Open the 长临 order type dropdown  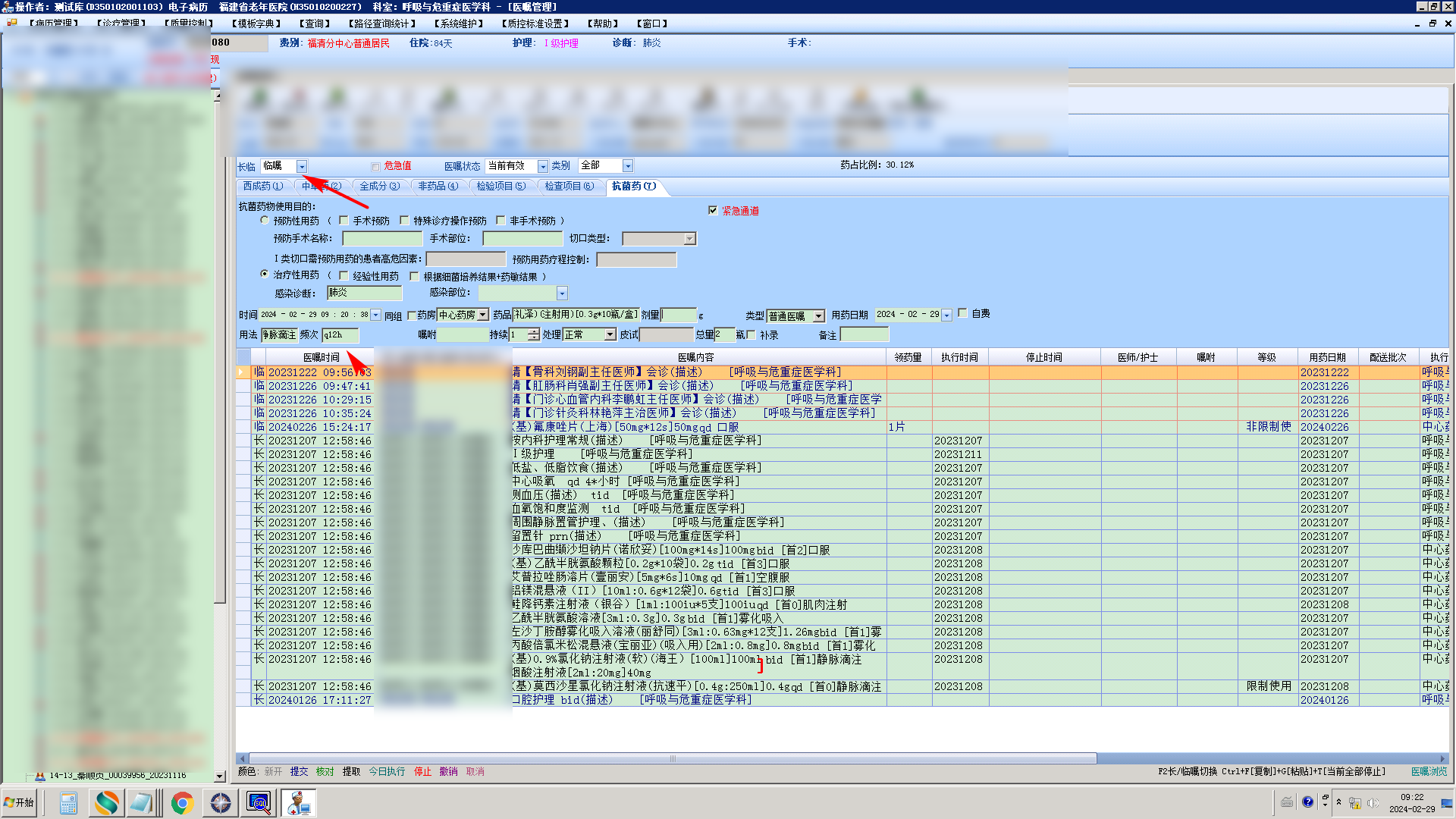coord(302,166)
